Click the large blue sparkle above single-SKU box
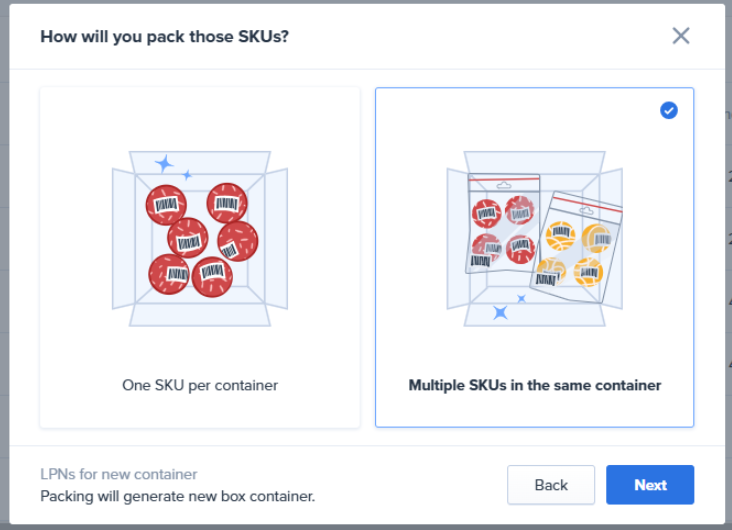Screen dimensions: 732x530 [x=164, y=163]
